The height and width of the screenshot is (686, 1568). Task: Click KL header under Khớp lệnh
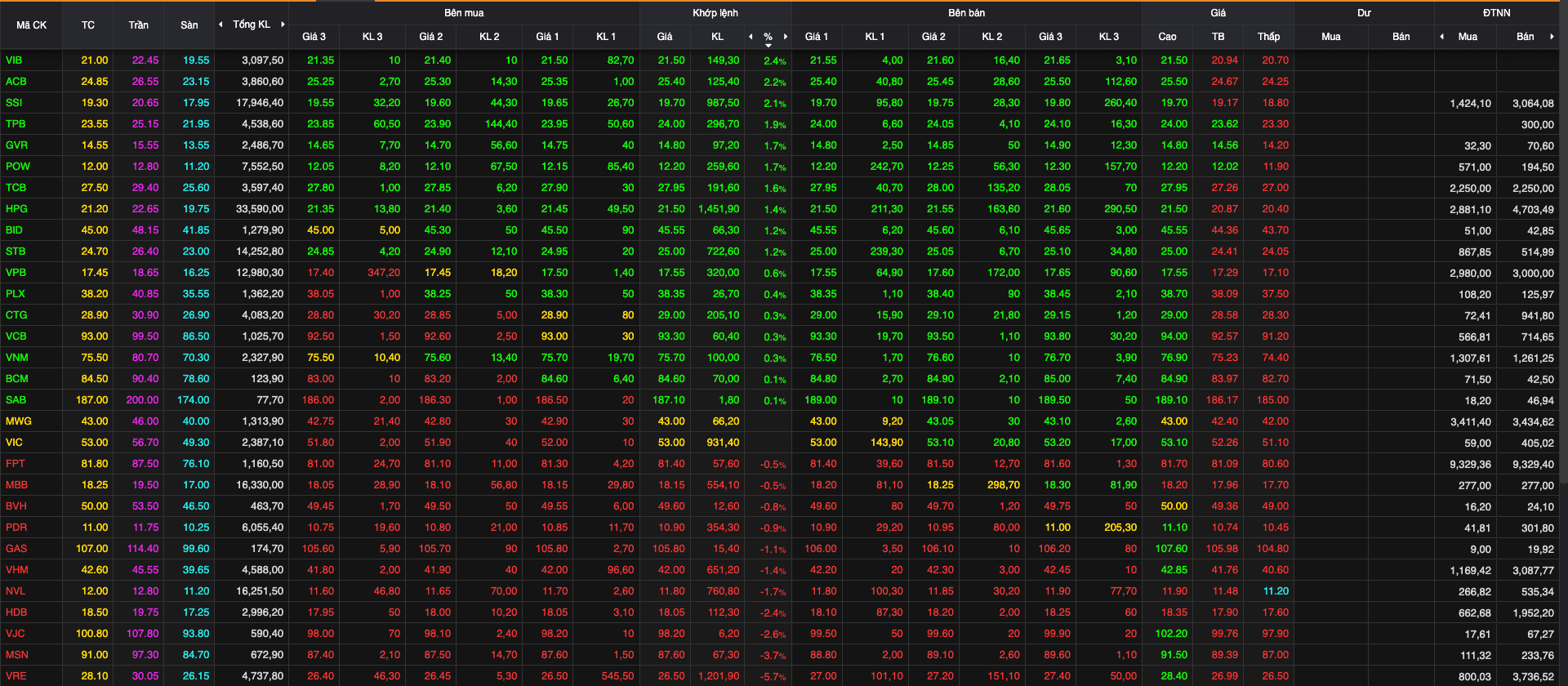[717, 37]
